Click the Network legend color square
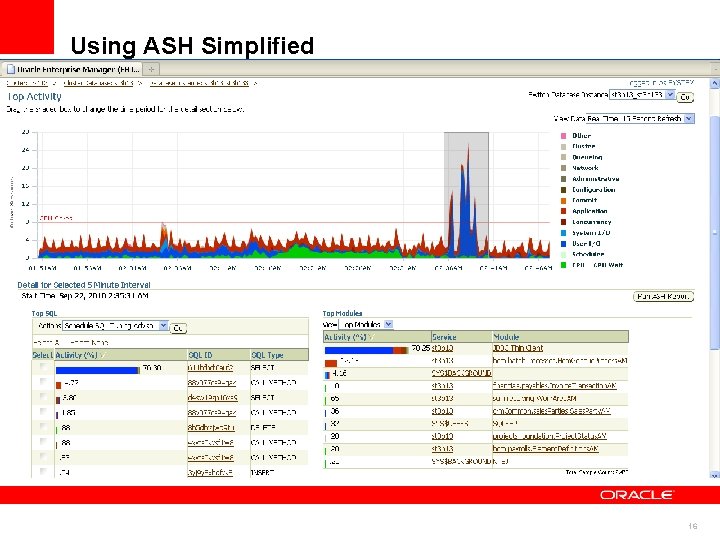 point(563,168)
